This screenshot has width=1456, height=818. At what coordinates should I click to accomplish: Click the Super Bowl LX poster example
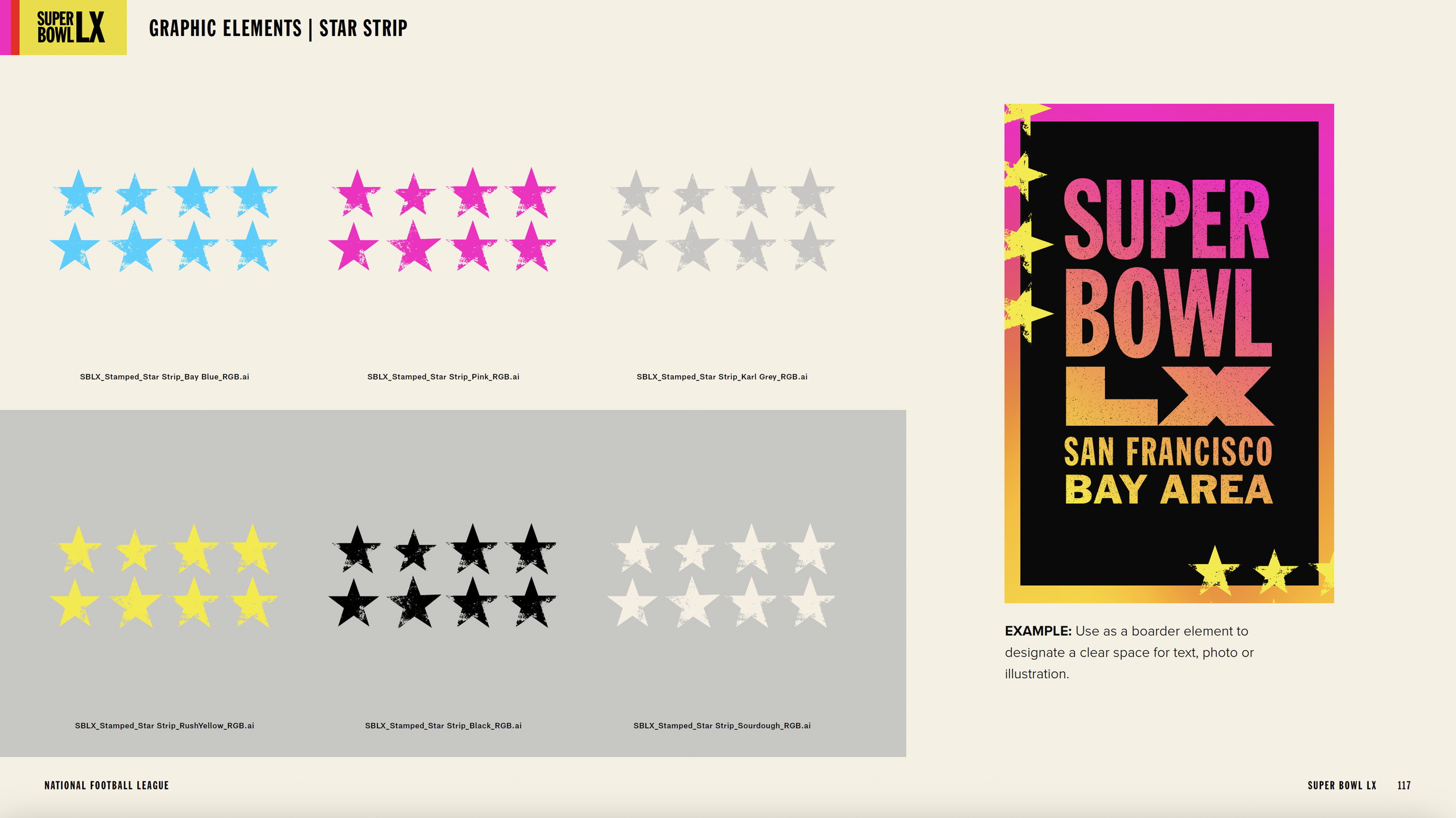[1168, 352]
